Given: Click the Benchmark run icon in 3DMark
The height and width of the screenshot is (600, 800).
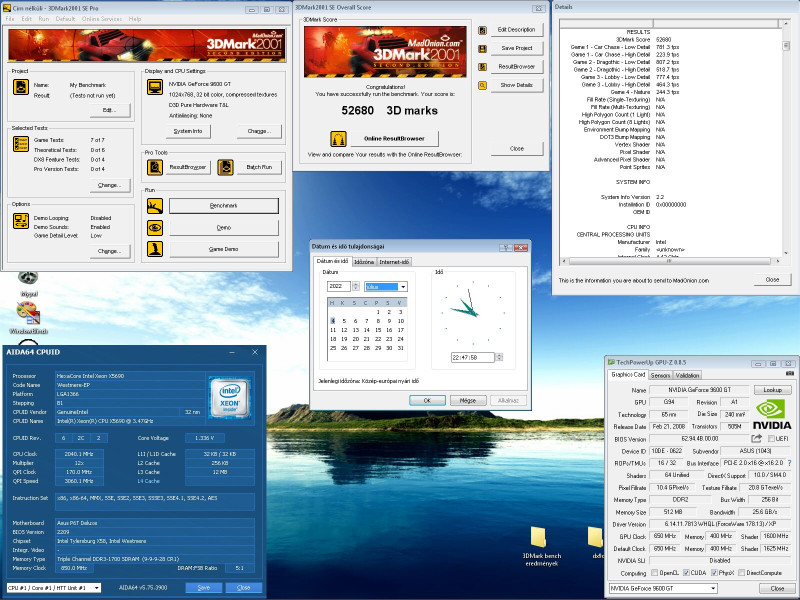Looking at the screenshot, I should pos(154,205).
